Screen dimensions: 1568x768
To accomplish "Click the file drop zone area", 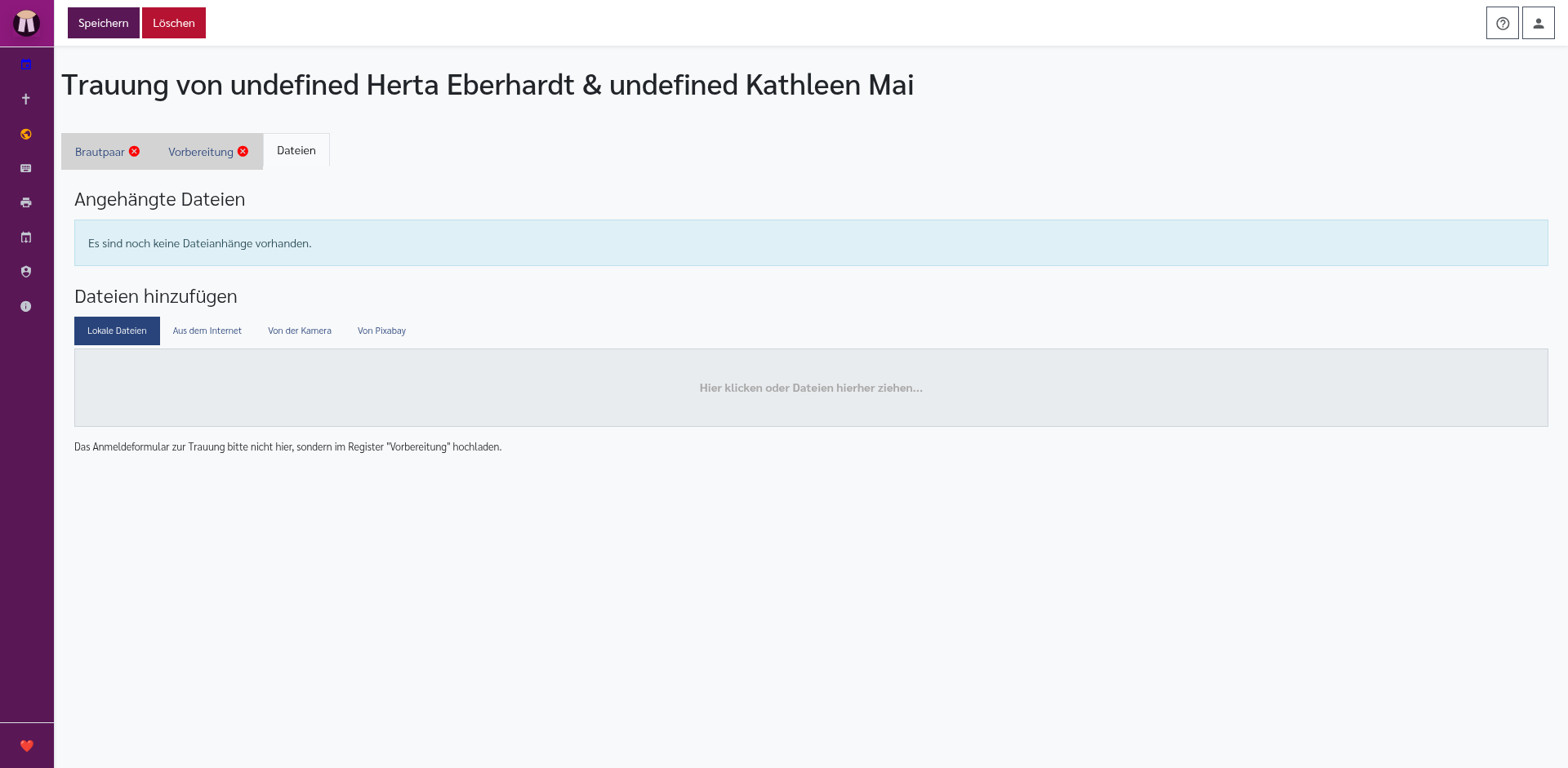I will [811, 388].
